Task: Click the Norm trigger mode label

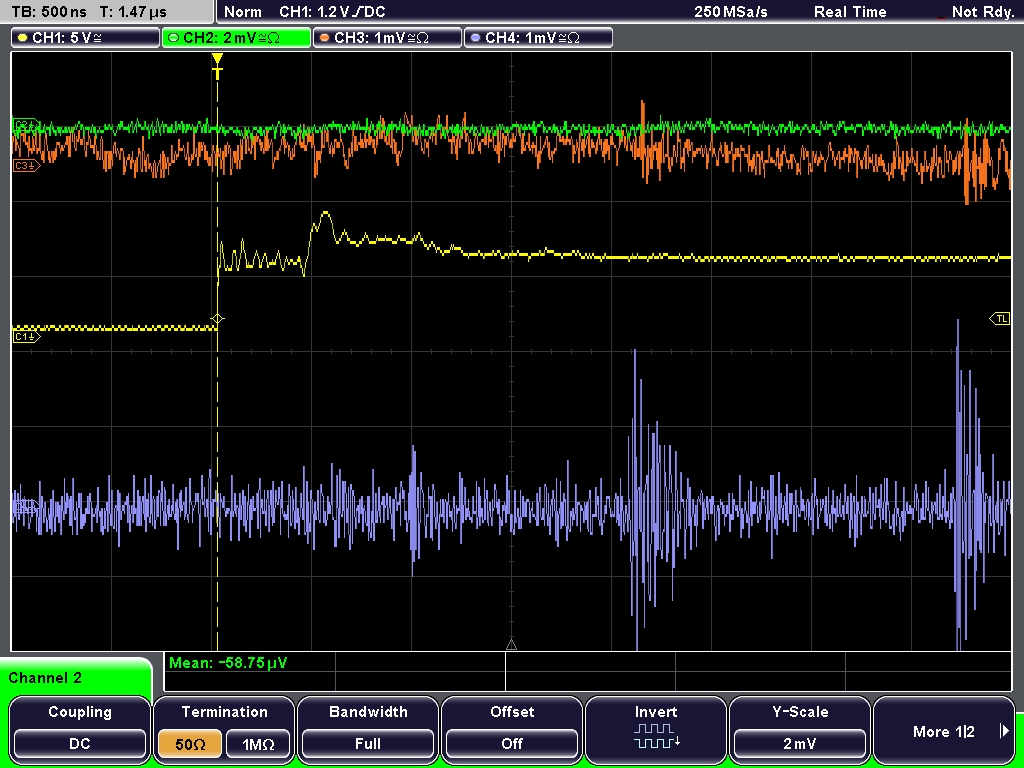Action: [243, 12]
